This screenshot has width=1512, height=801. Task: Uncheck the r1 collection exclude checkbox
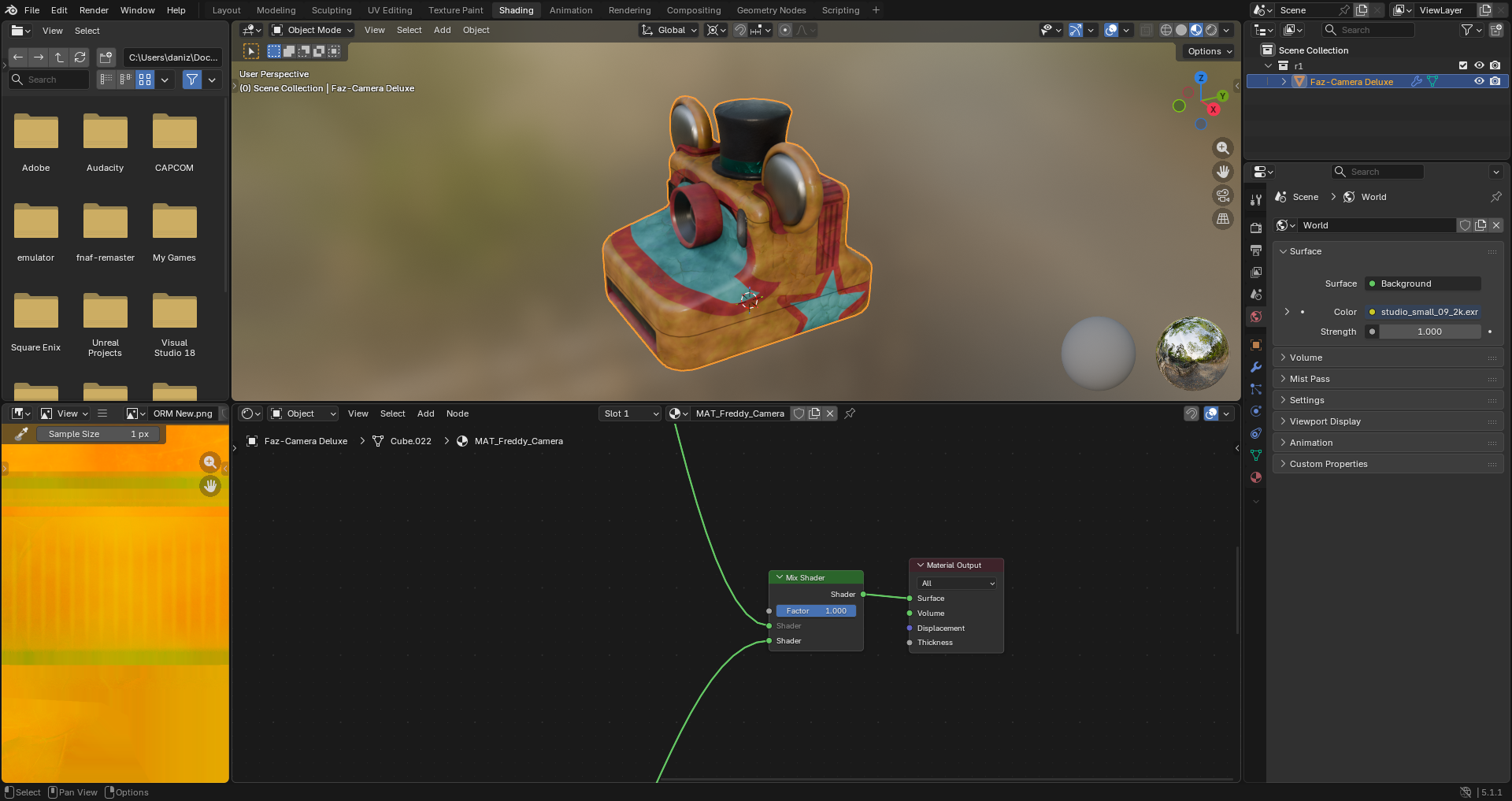1463,65
